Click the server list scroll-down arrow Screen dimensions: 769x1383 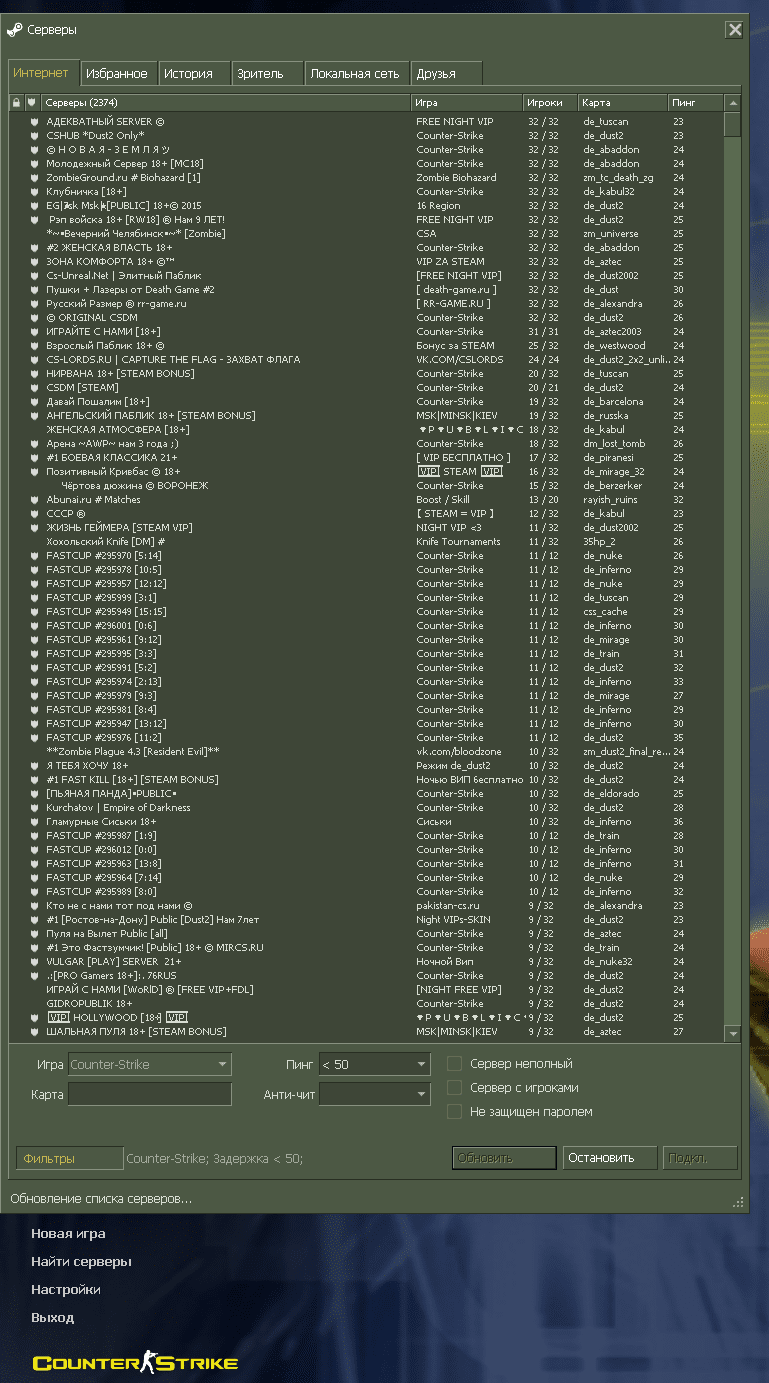(x=733, y=1033)
